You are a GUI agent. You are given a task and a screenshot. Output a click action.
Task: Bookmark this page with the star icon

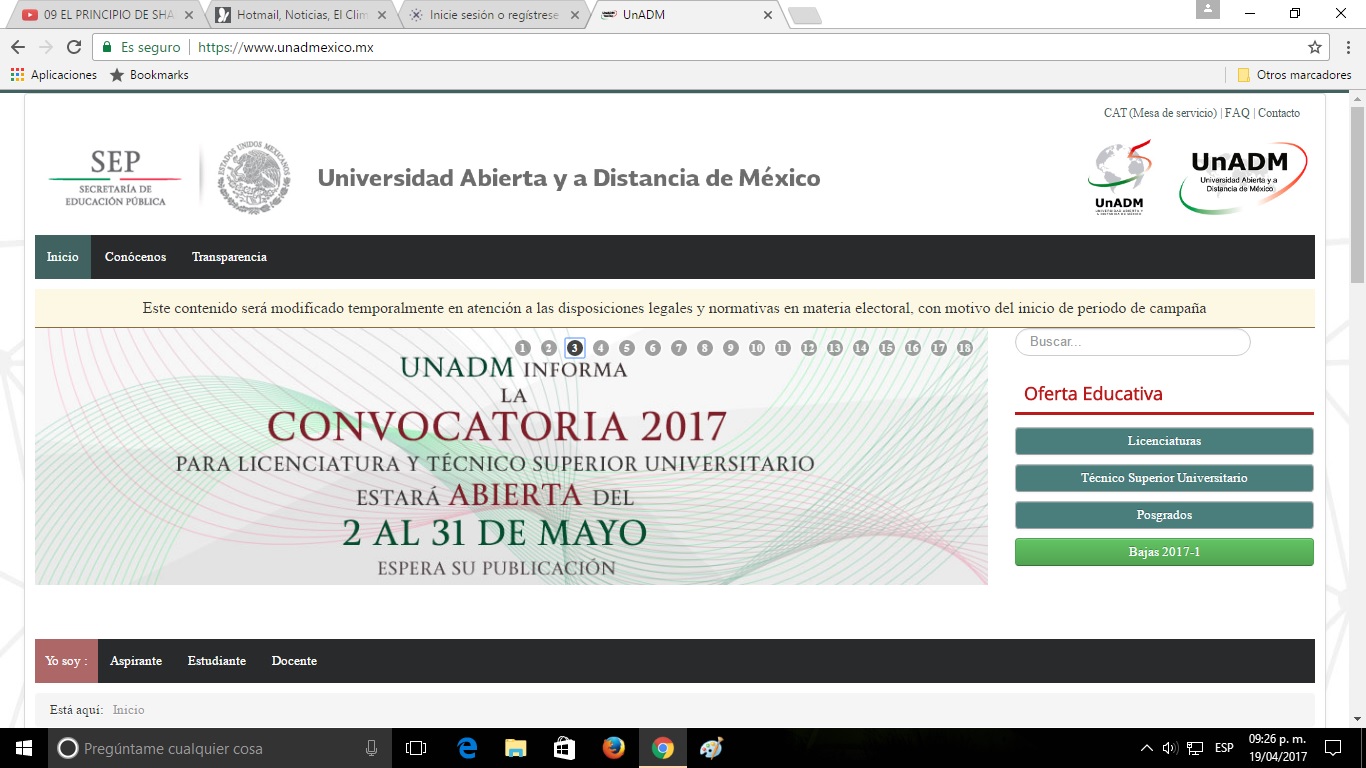coord(1315,47)
